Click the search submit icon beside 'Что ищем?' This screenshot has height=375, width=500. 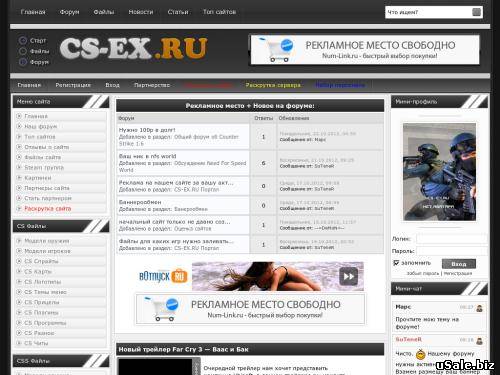476,12
